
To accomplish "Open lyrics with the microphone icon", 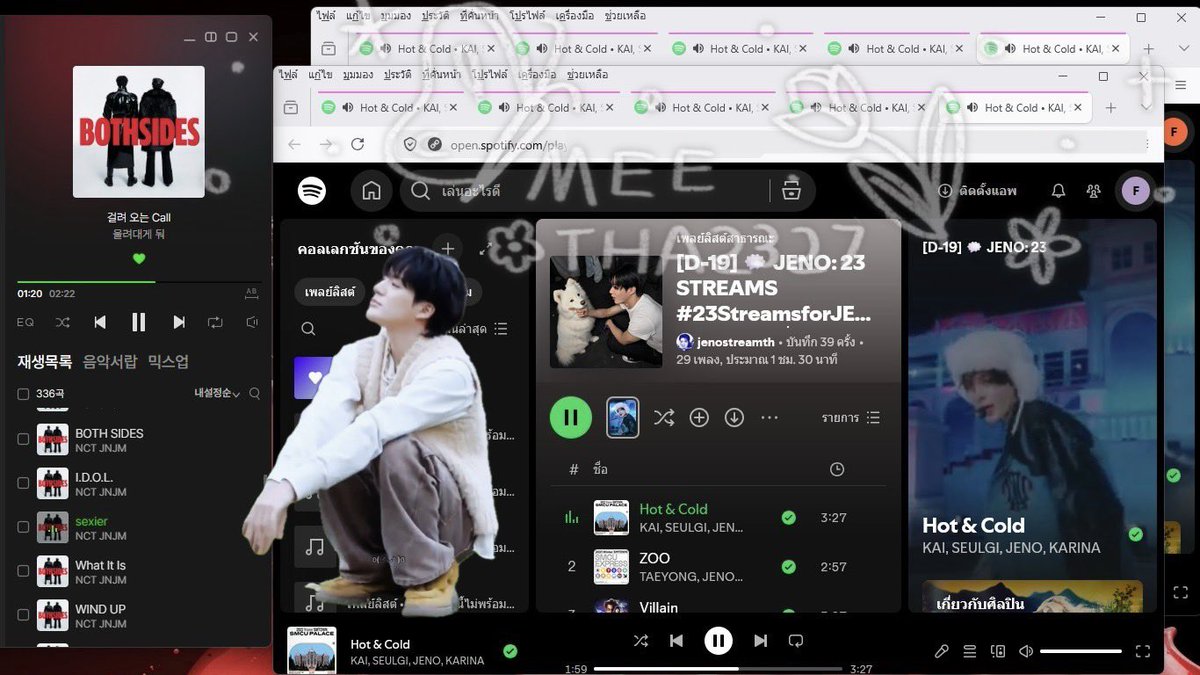I will [941, 651].
